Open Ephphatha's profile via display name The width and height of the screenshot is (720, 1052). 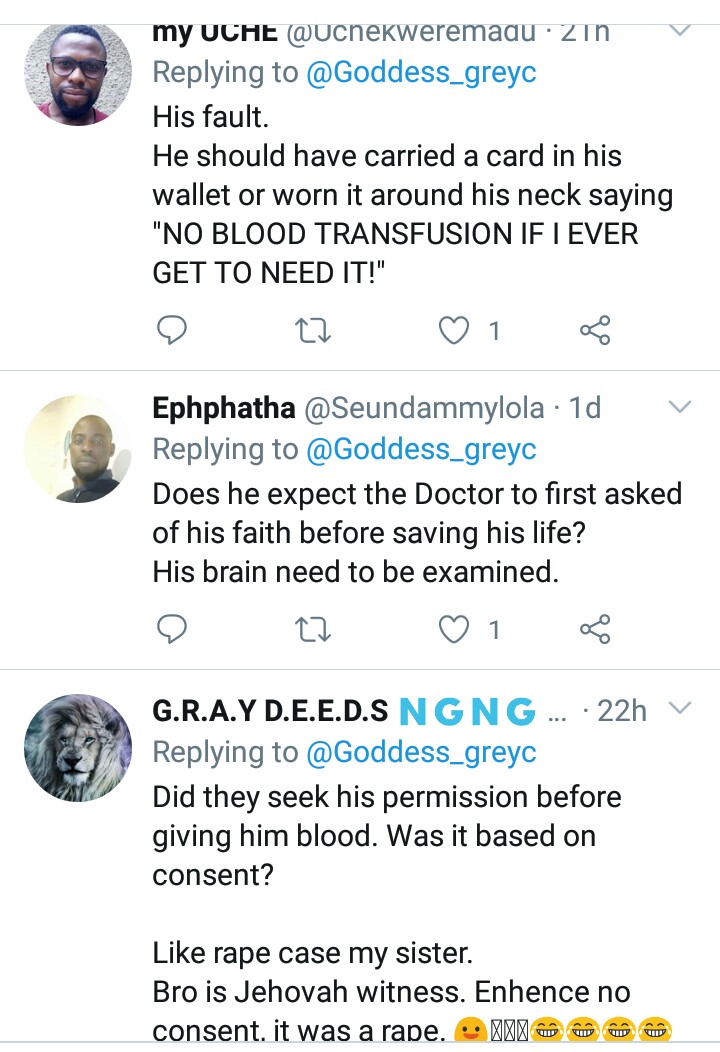coord(223,408)
